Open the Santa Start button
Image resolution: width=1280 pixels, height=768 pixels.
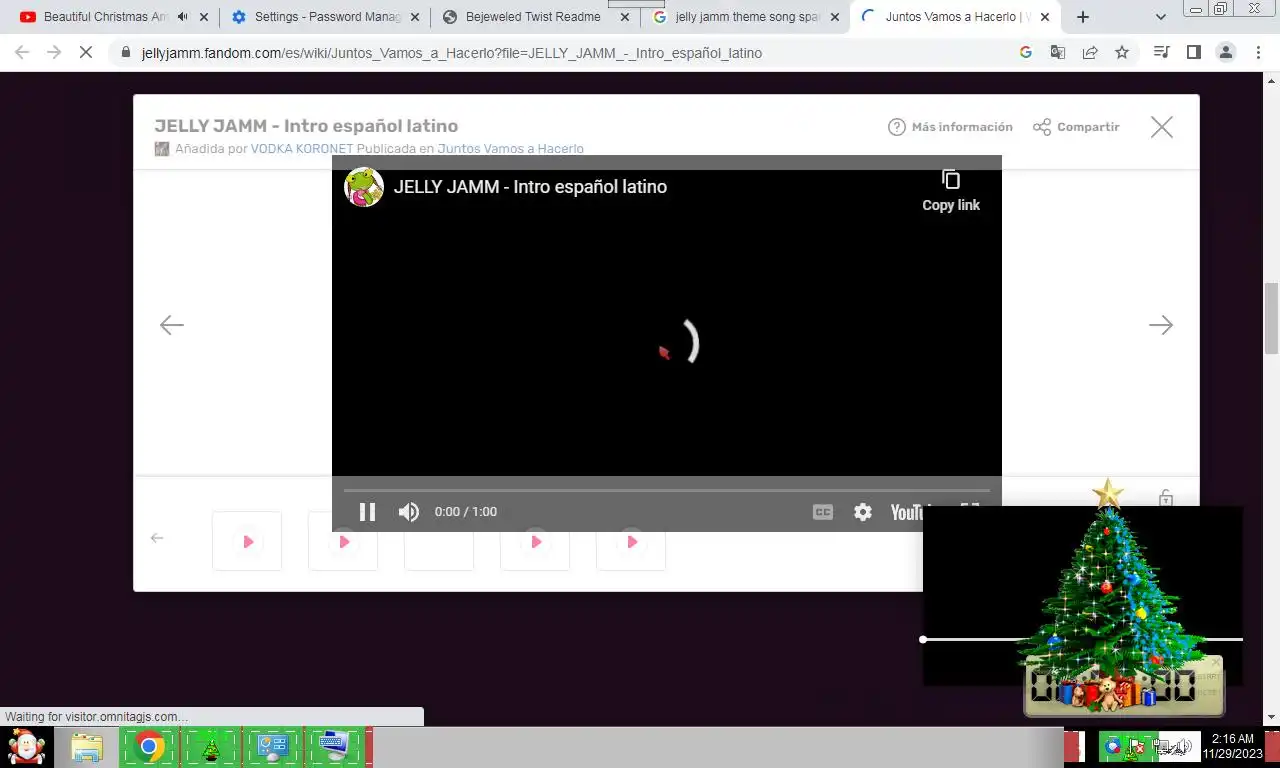click(27, 747)
